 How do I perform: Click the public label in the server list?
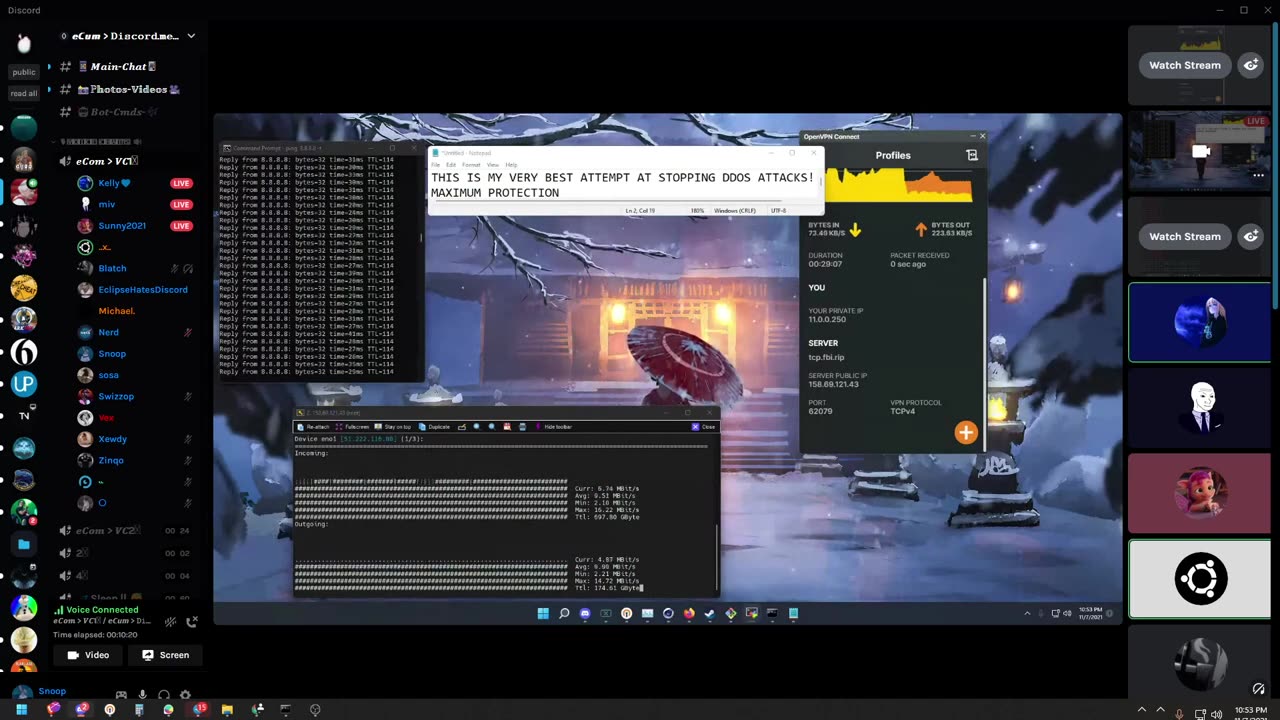point(24,72)
